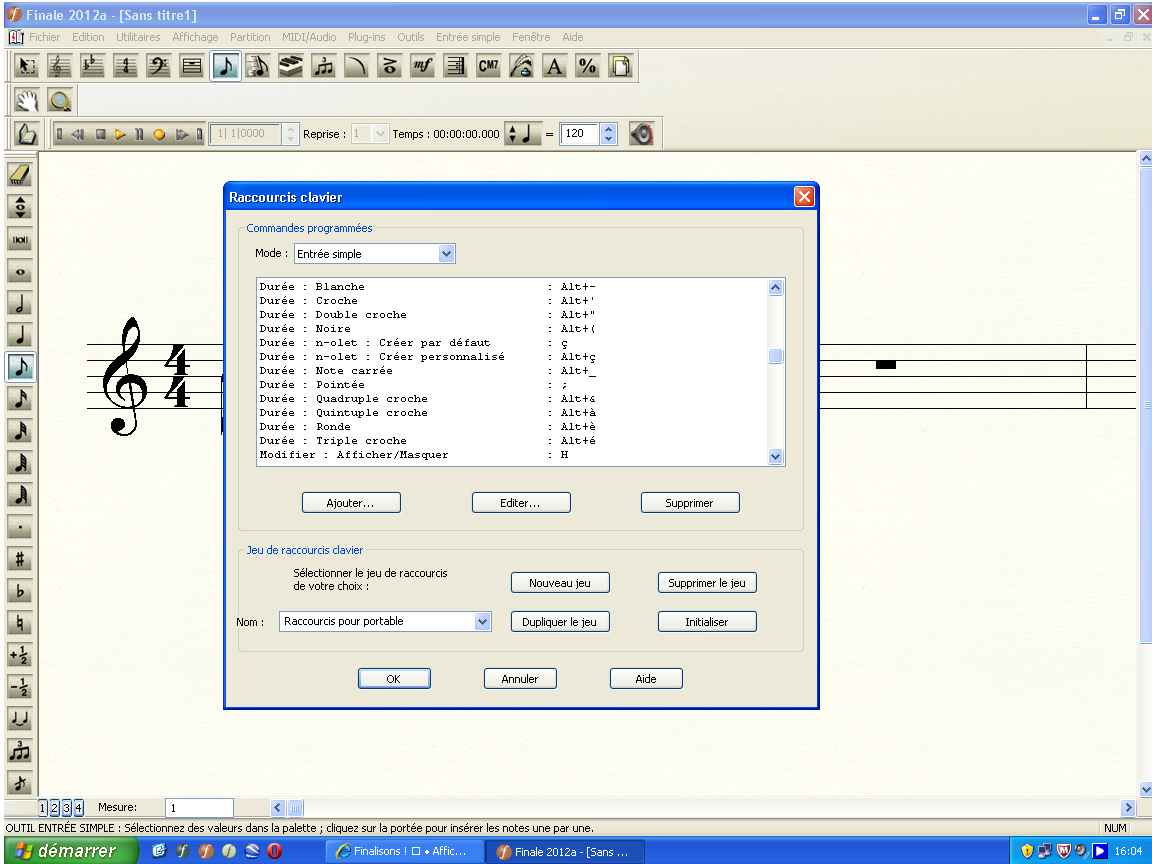Click the Ajouter... button

pyautogui.click(x=351, y=503)
